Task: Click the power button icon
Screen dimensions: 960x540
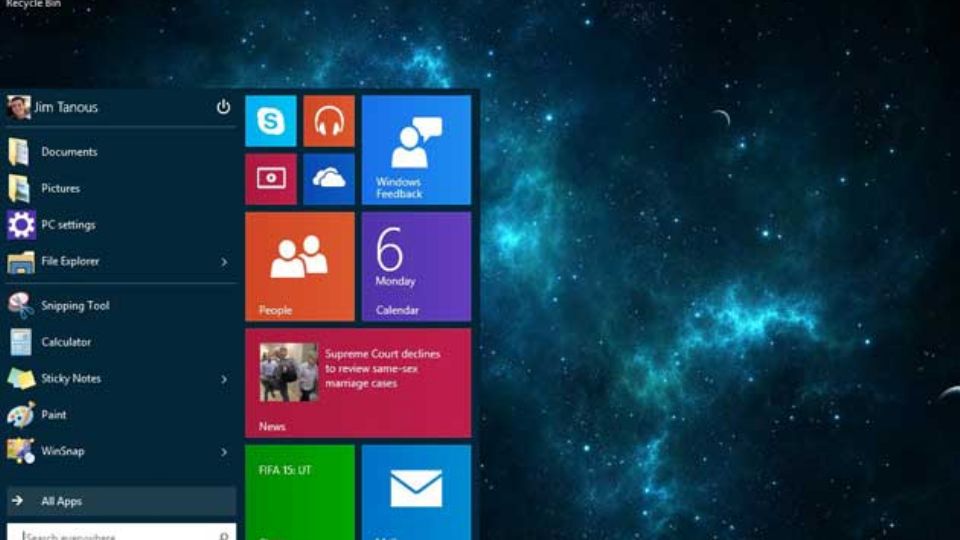Action: click(223, 107)
